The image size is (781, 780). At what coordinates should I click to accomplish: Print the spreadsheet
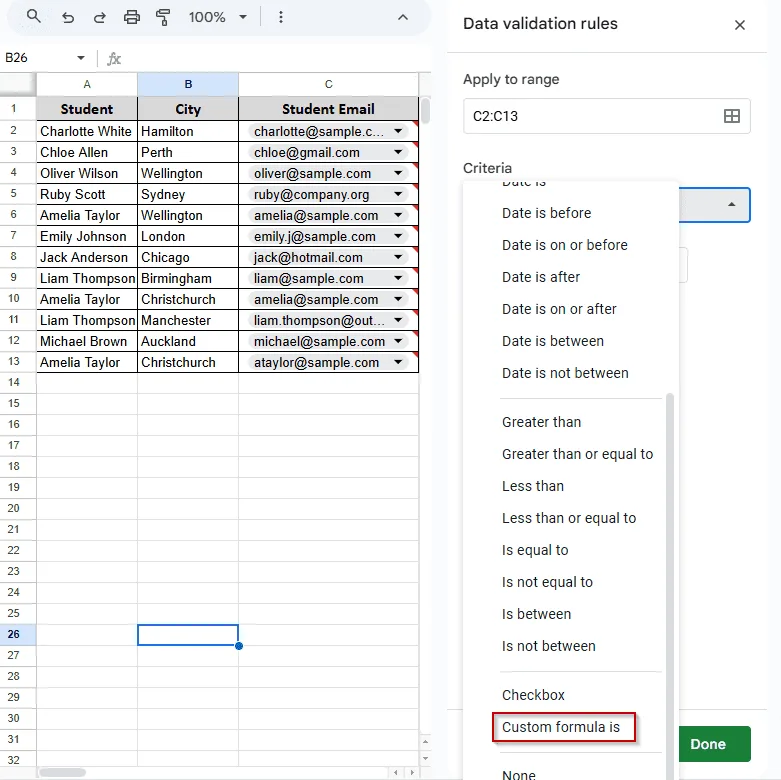click(x=131, y=17)
